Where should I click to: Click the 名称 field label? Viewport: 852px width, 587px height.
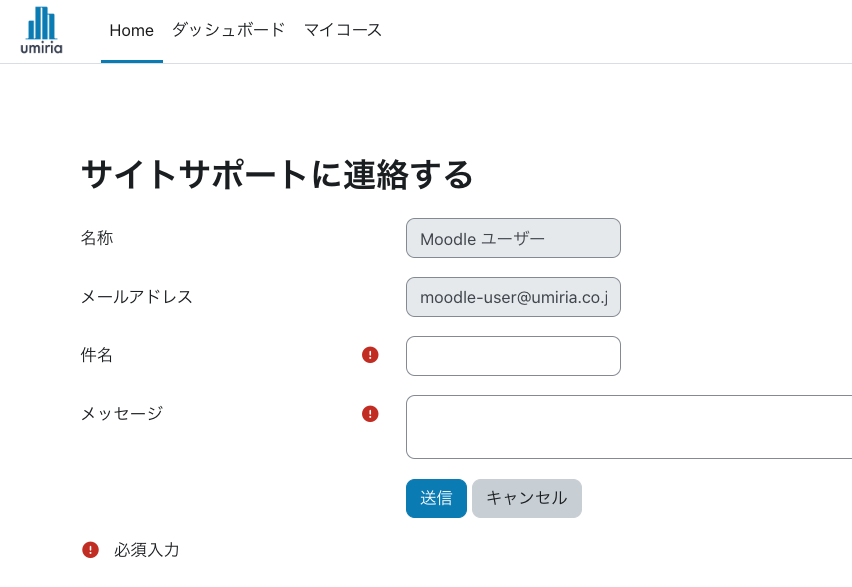click(97, 238)
